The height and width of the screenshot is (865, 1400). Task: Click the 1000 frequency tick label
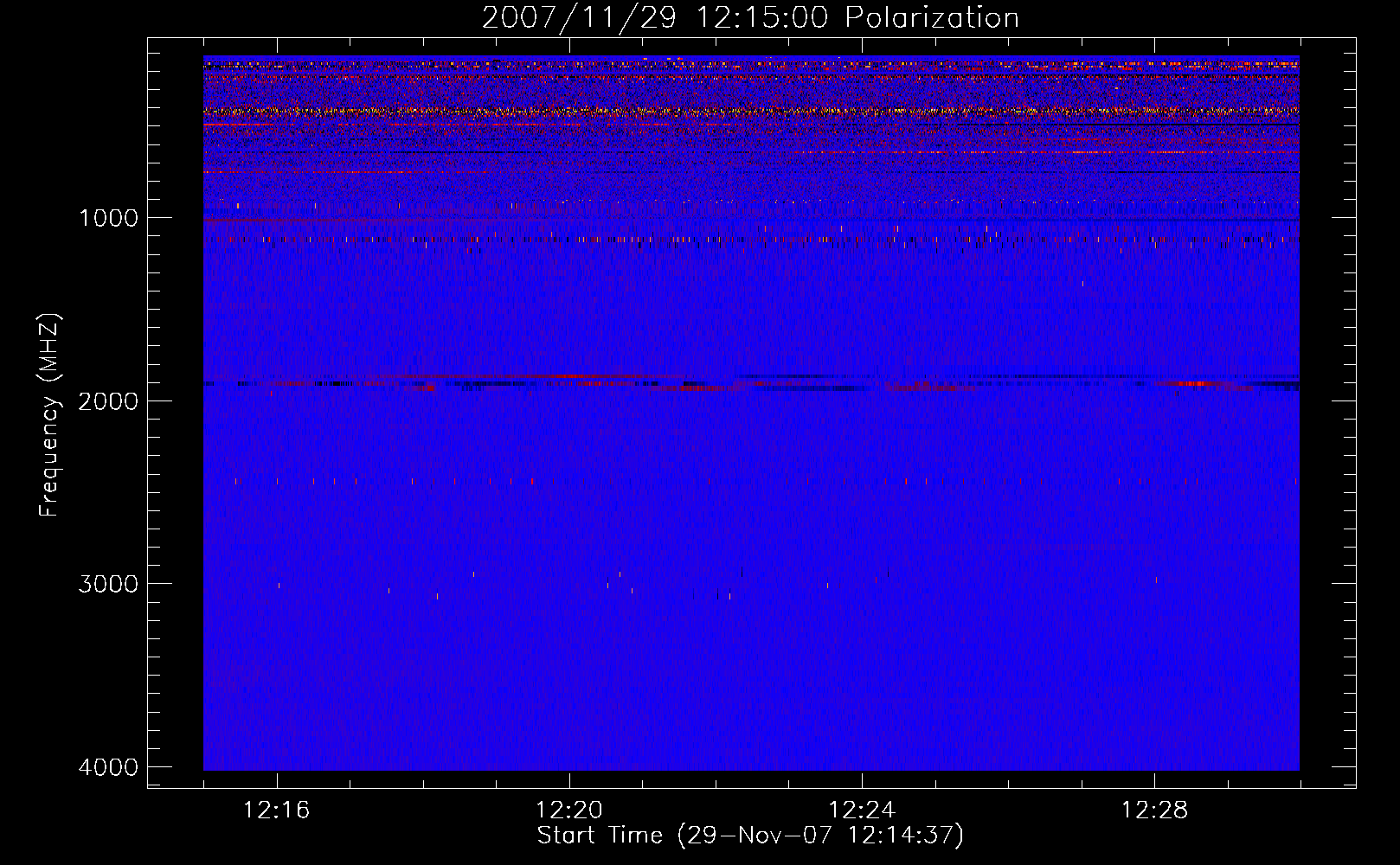click(x=109, y=218)
